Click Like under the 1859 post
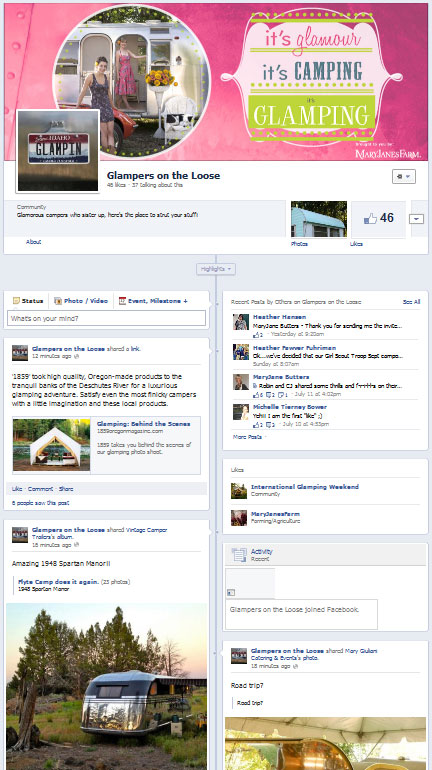 point(17,489)
